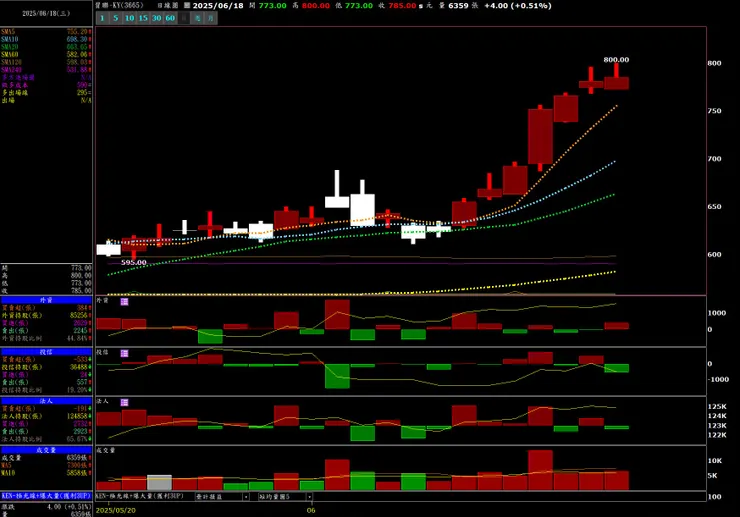Click the 10K volume axis label
The image size is (740, 517).
coord(715,461)
